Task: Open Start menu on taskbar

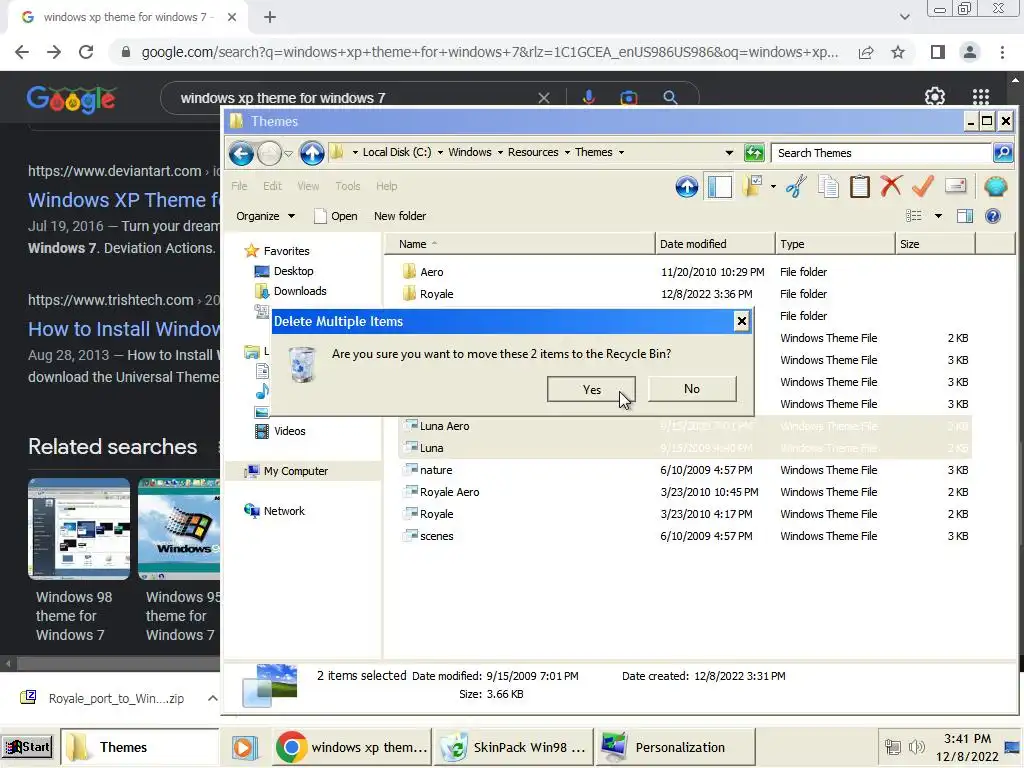Action: point(27,746)
